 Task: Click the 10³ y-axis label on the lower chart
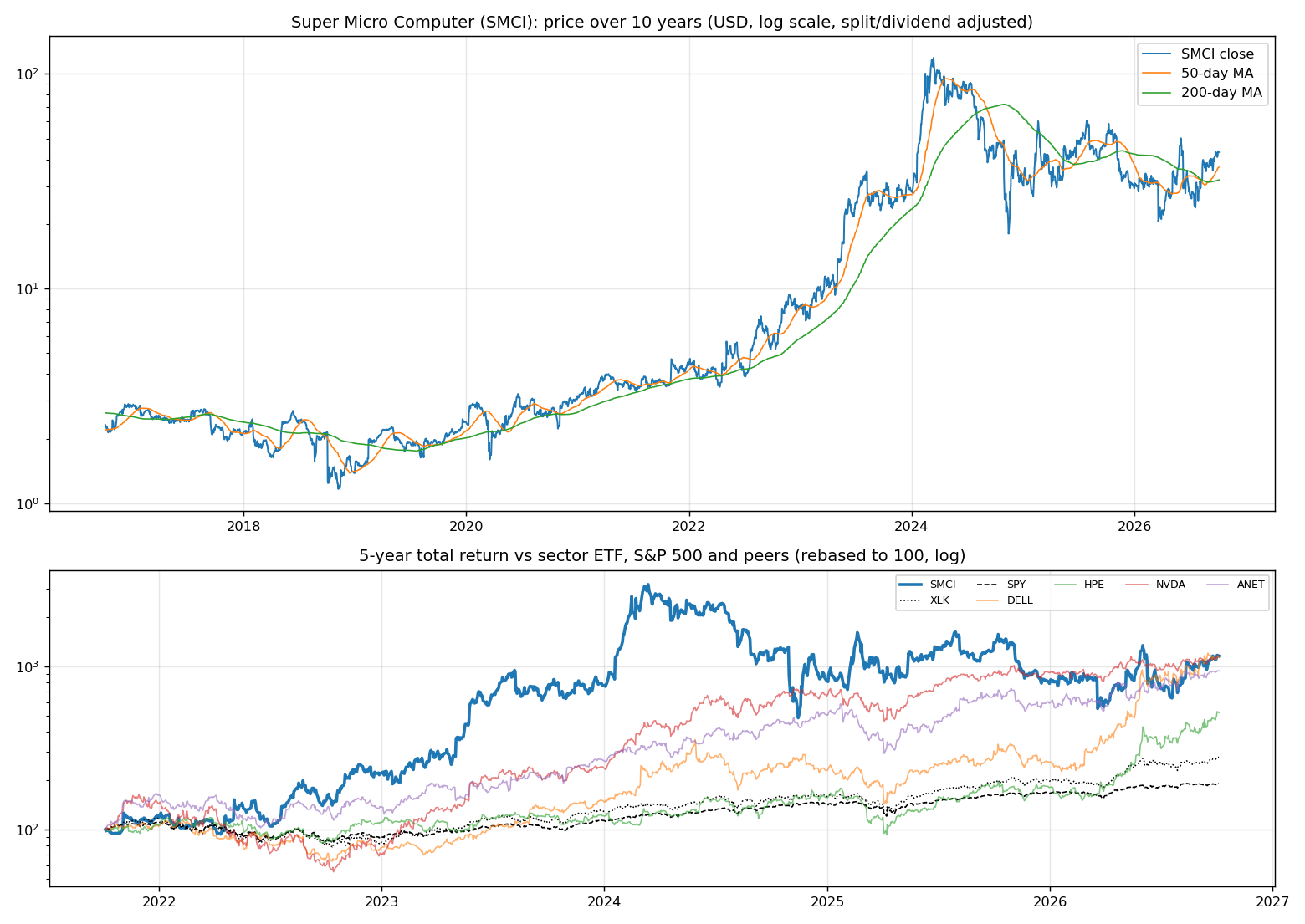pyautogui.click(x=29, y=666)
